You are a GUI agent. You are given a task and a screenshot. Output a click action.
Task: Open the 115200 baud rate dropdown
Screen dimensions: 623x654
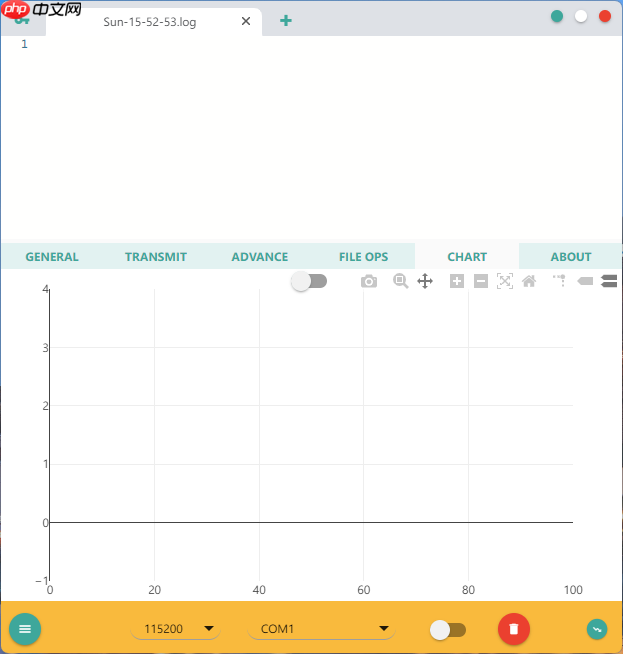coord(176,629)
